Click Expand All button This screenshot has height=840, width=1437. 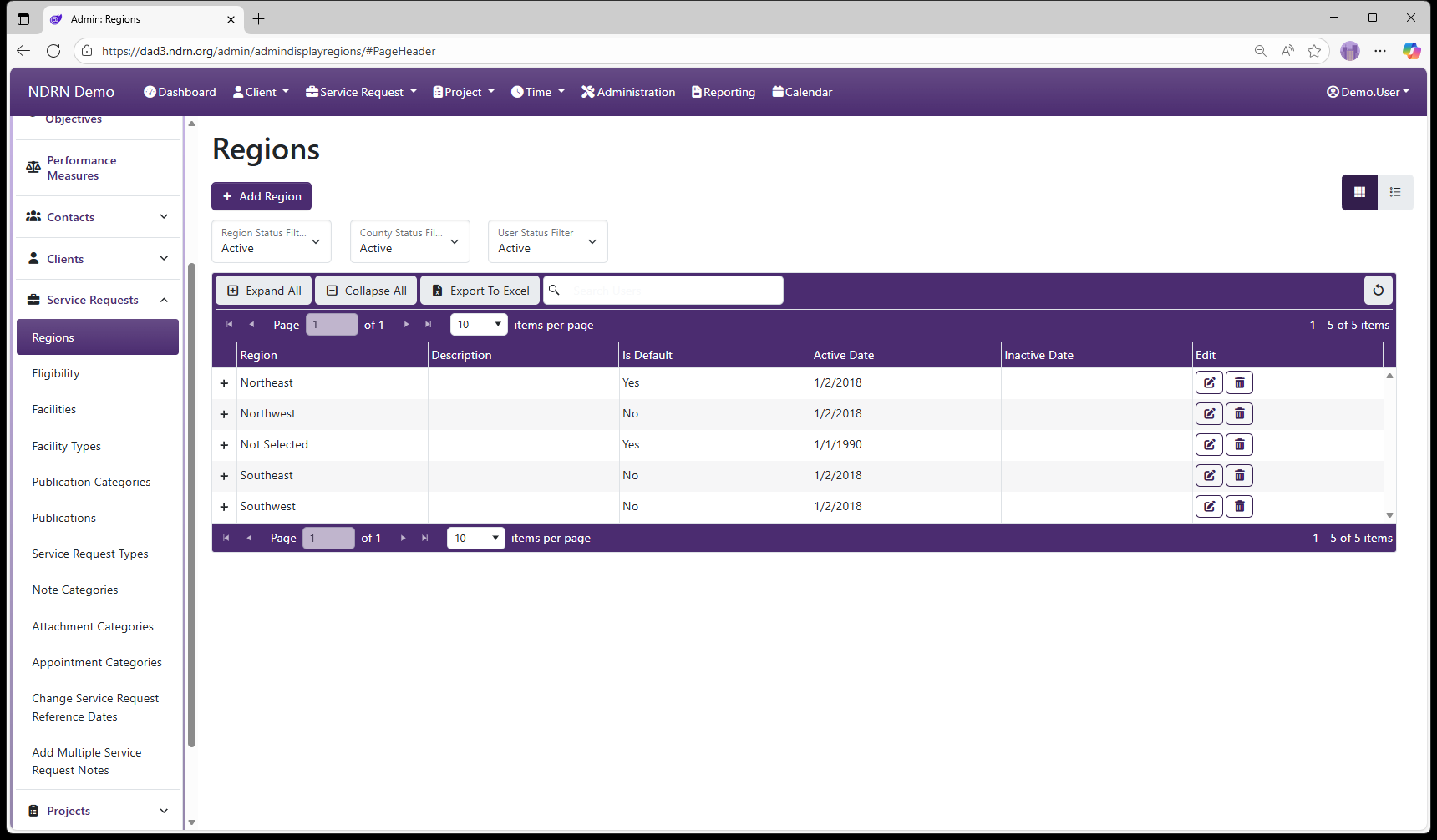pos(264,291)
